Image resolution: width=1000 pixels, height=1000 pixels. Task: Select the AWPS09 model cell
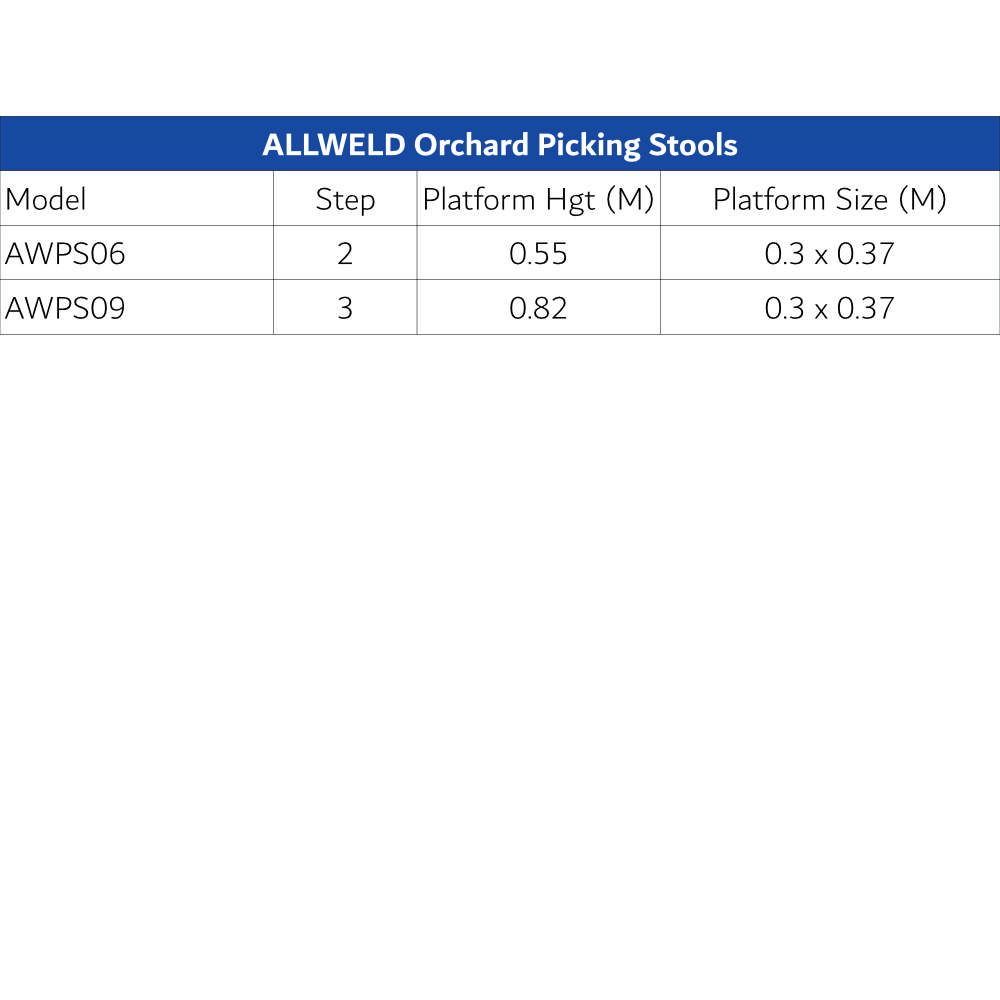tap(66, 308)
